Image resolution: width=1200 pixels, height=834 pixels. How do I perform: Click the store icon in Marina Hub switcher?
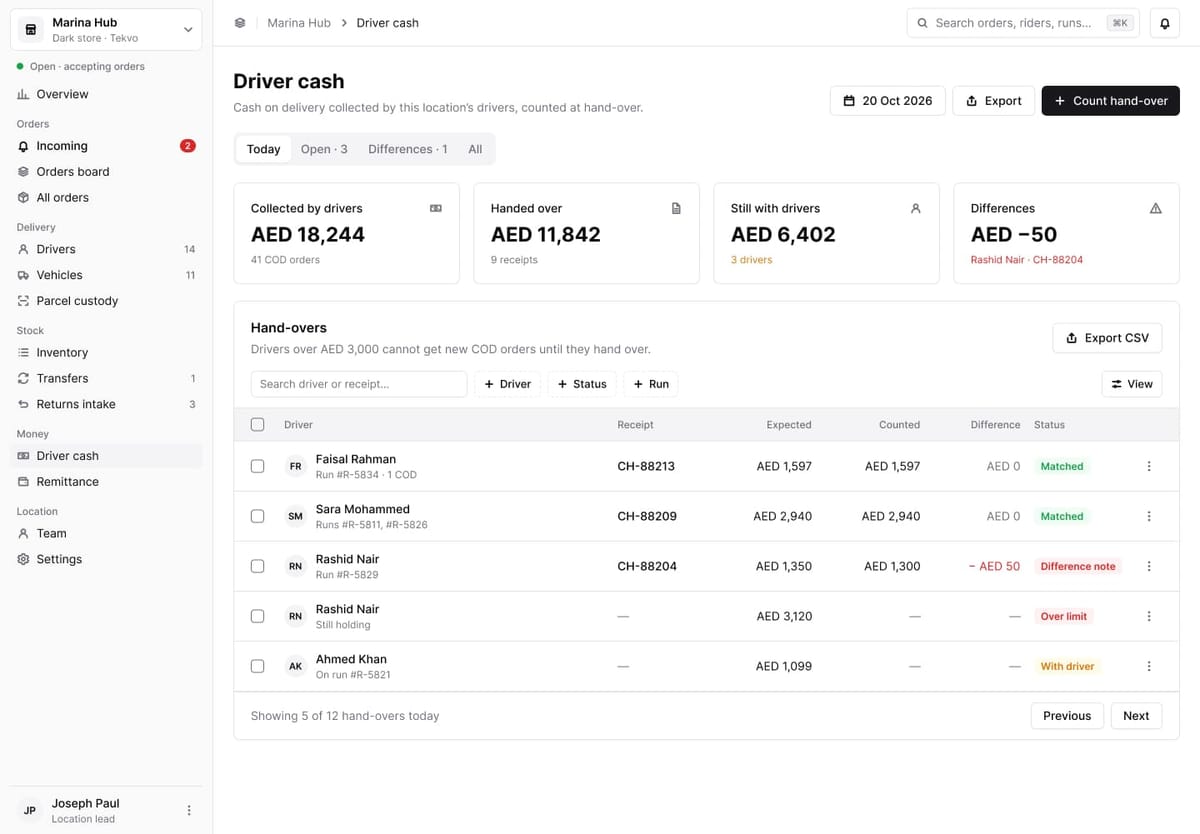point(30,30)
